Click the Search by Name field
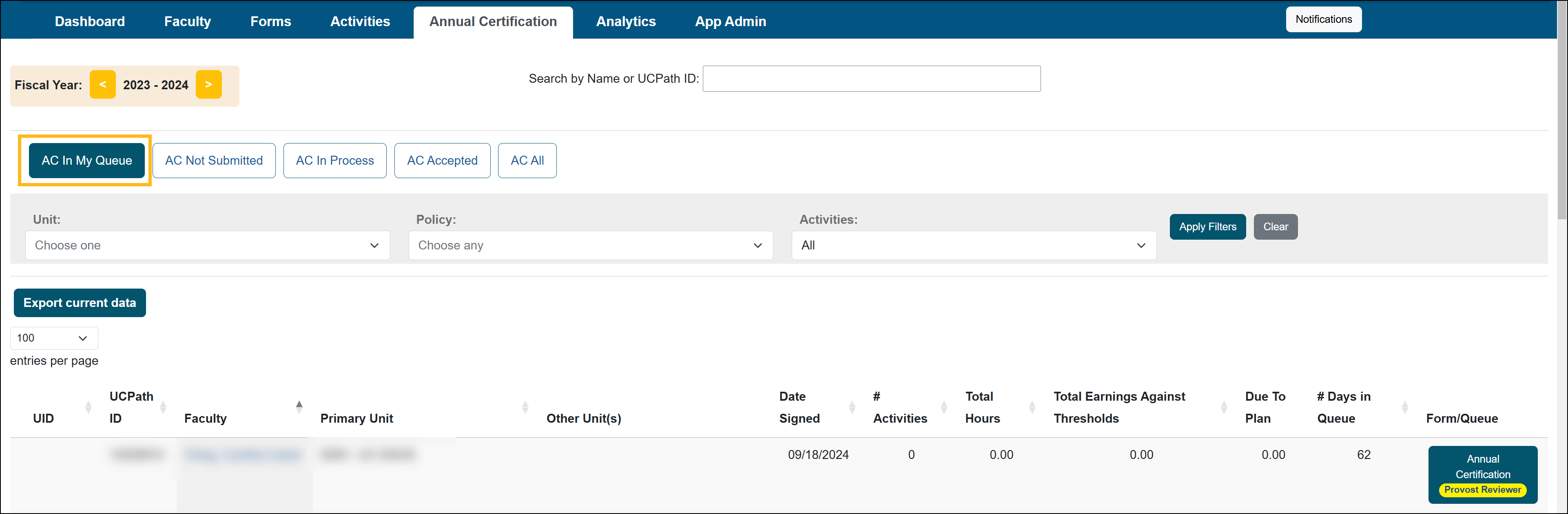The width and height of the screenshot is (1568, 514). coord(871,79)
